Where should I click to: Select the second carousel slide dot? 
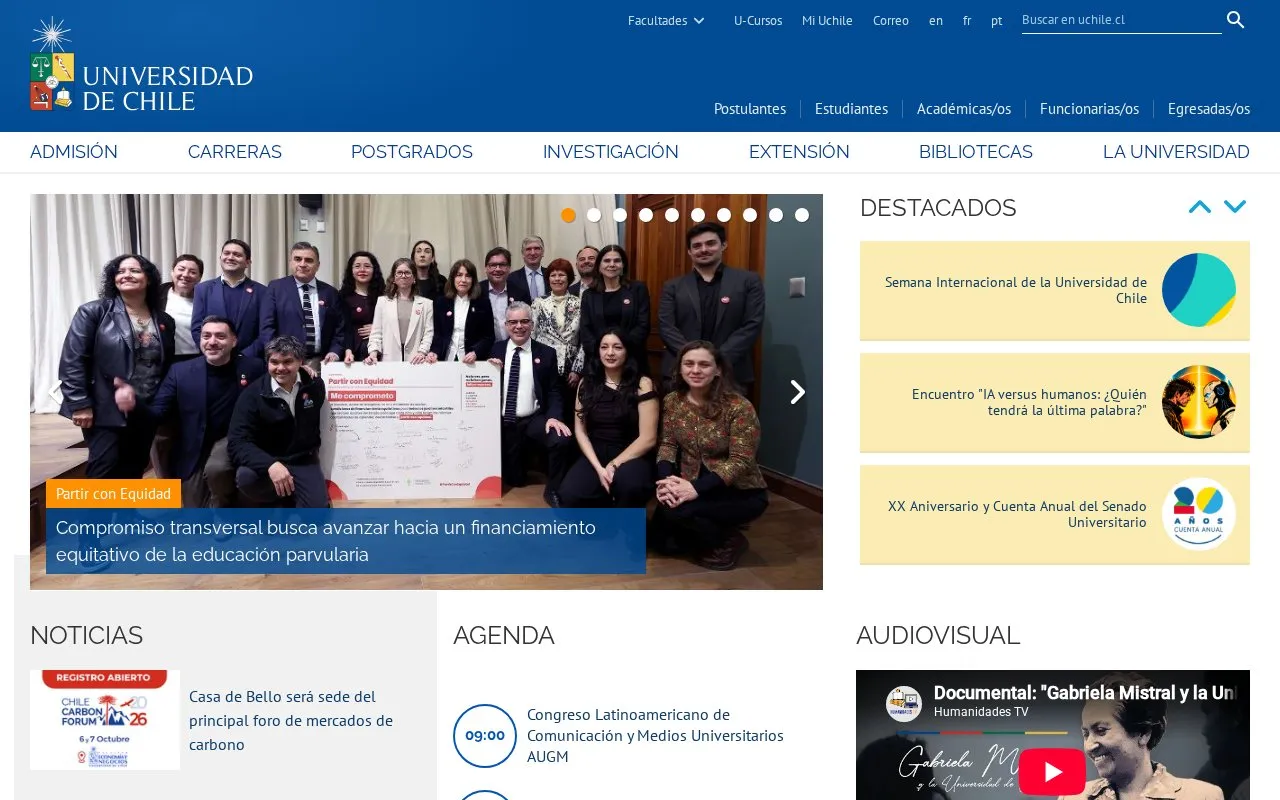[x=594, y=215]
